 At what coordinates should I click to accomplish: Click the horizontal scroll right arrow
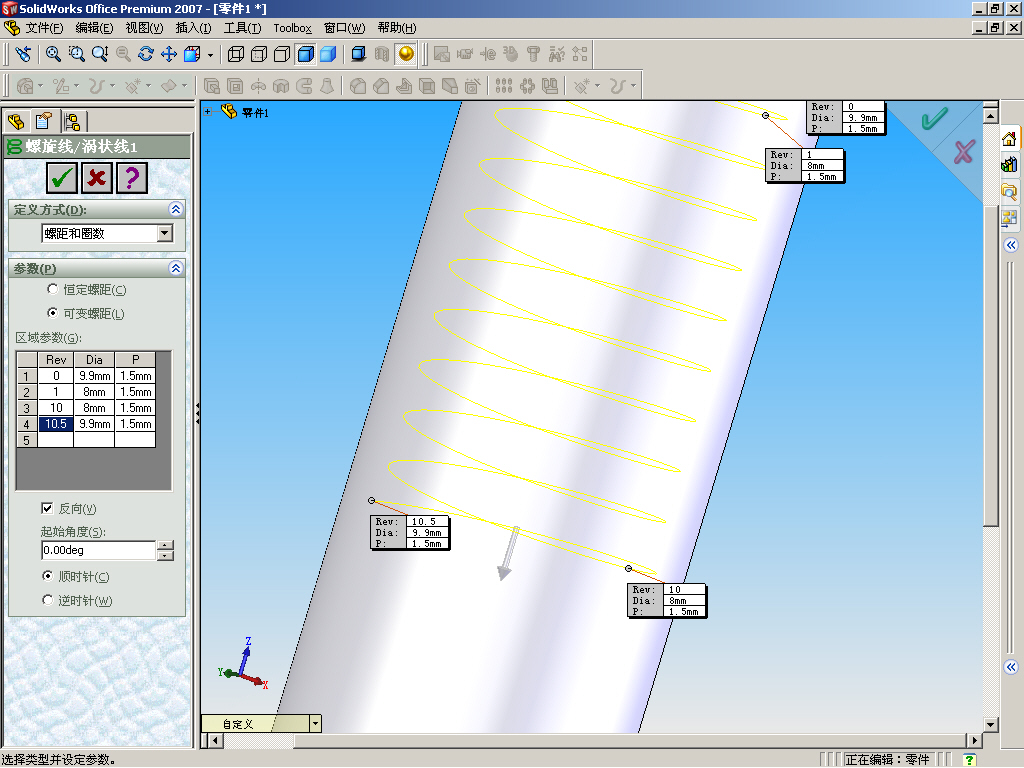pyautogui.click(x=974, y=741)
